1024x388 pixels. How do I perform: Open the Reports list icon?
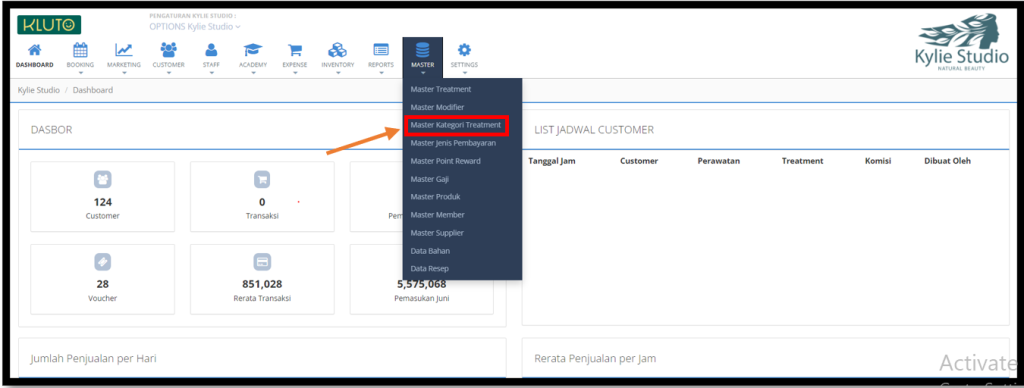[381, 50]
